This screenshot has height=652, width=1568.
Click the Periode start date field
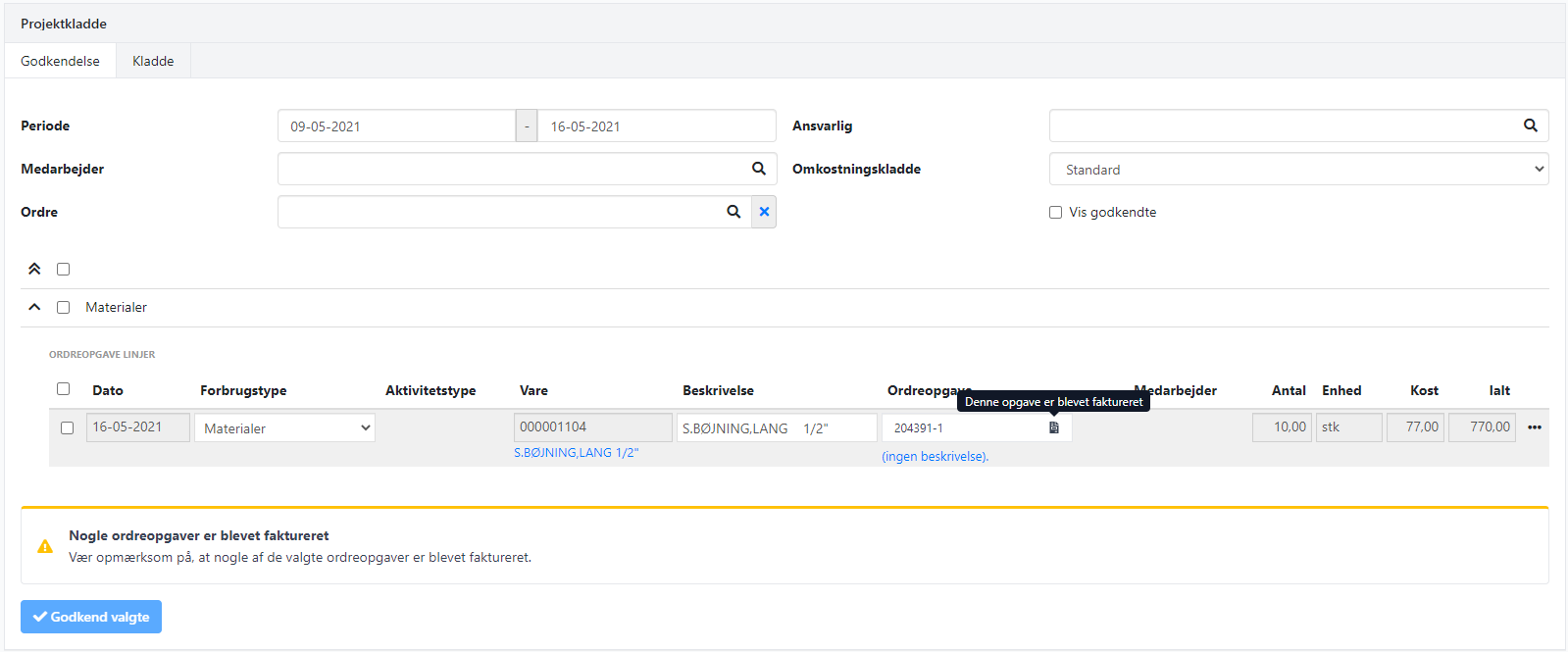pos(396,125)
